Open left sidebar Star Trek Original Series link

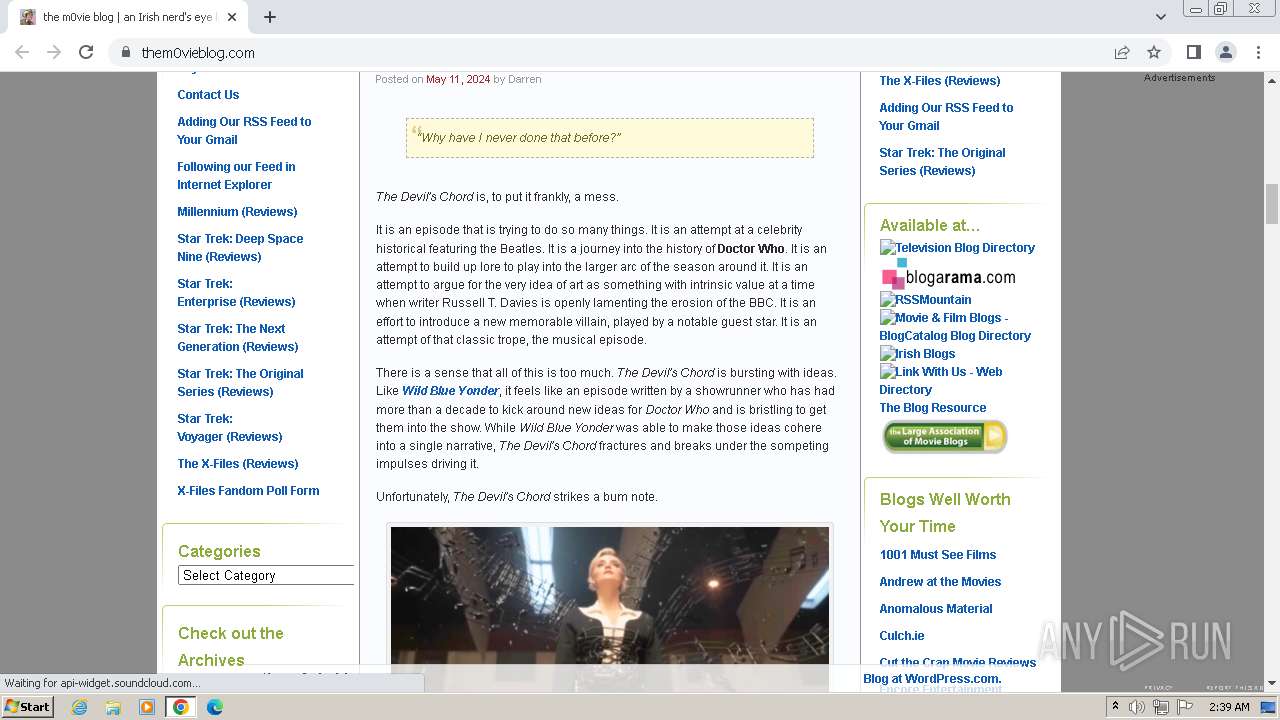240,383
